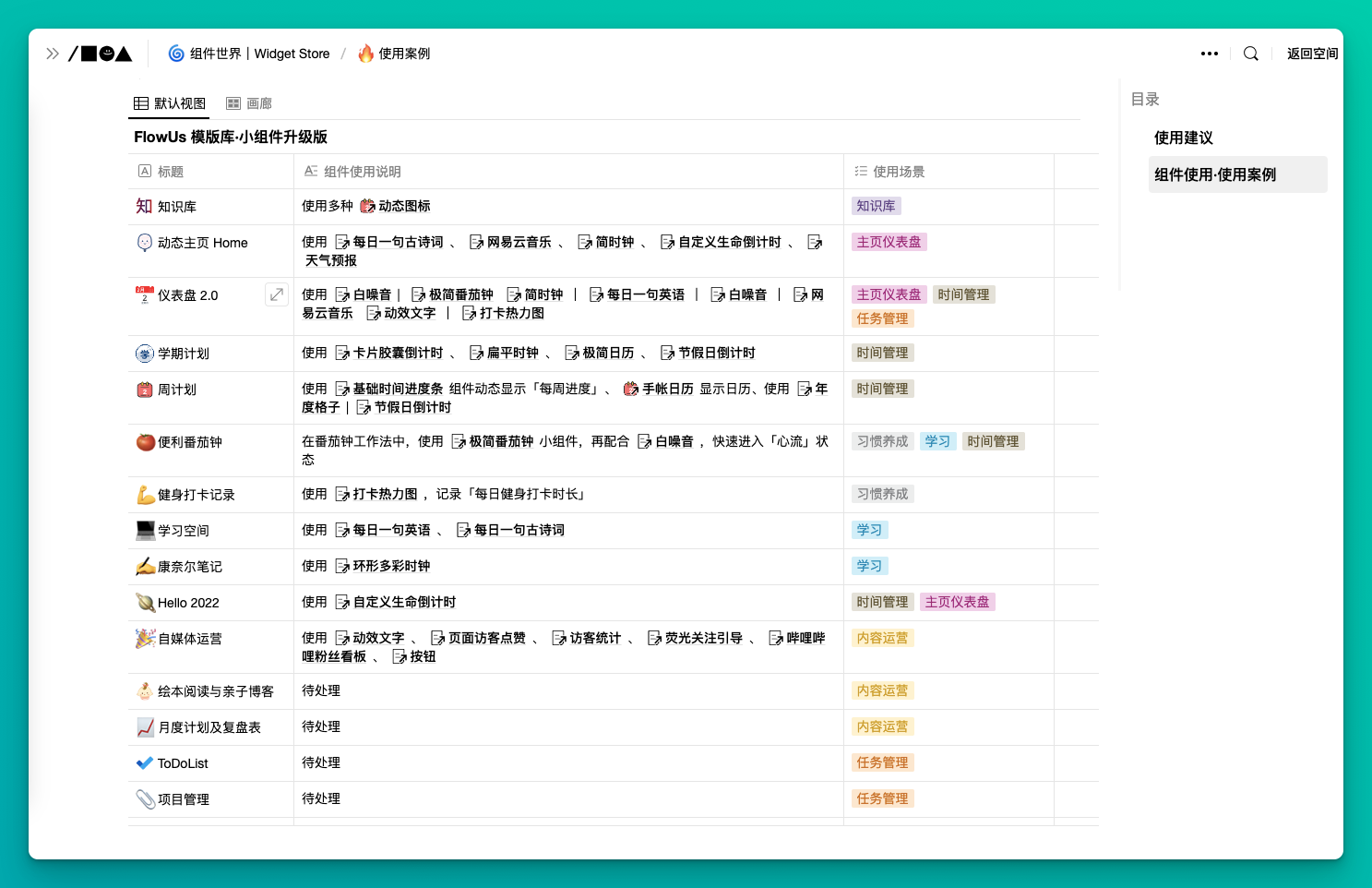Click the 时间管理 tag on 学期计划 row
Viewport: 1372px width, 888px height.
pos(882,353)
